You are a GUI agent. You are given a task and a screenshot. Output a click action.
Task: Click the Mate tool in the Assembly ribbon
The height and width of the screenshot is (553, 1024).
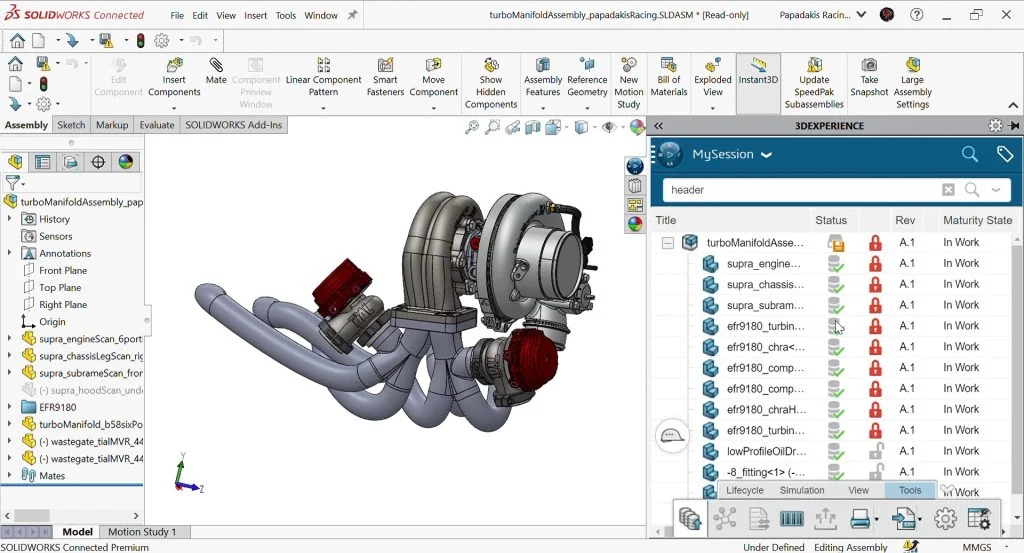pyautogui.click(x=216, y=72)
